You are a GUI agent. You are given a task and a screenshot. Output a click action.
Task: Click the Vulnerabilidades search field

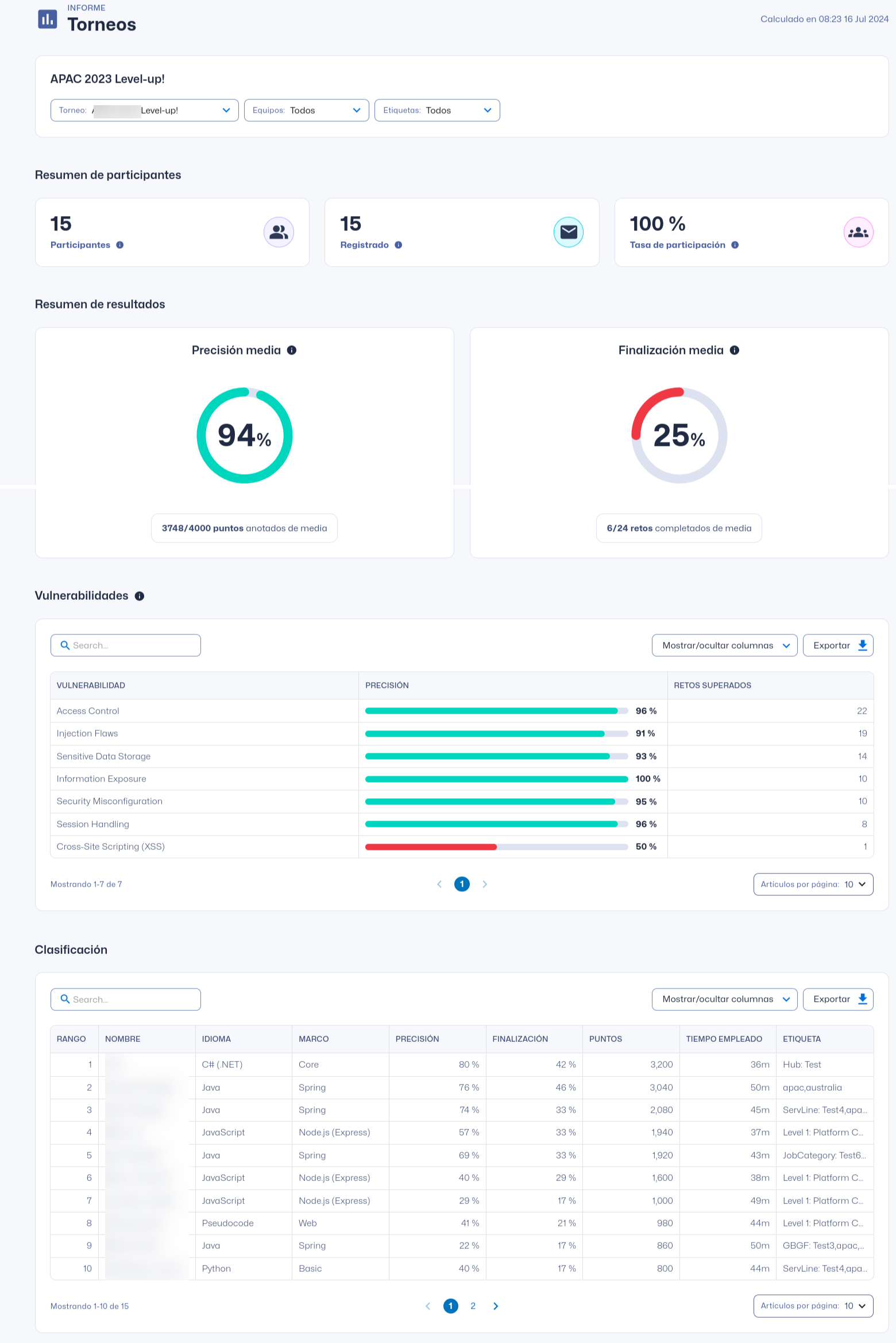coord(126,645)
